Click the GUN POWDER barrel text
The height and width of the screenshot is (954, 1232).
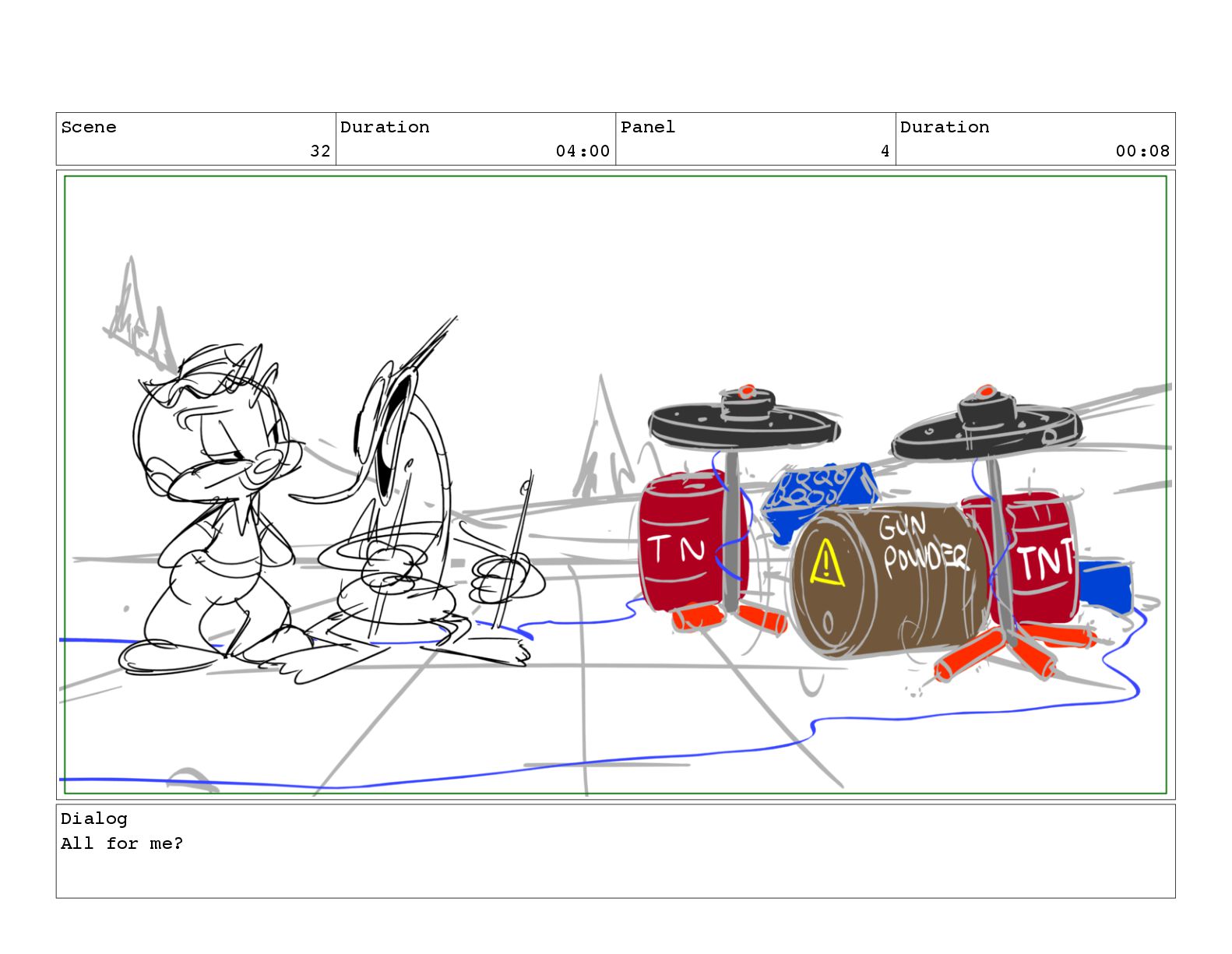[x=924, y=545]
